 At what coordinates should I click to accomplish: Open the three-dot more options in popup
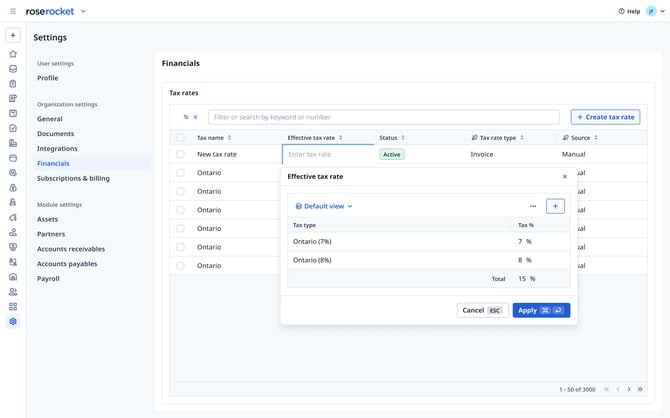533,206
